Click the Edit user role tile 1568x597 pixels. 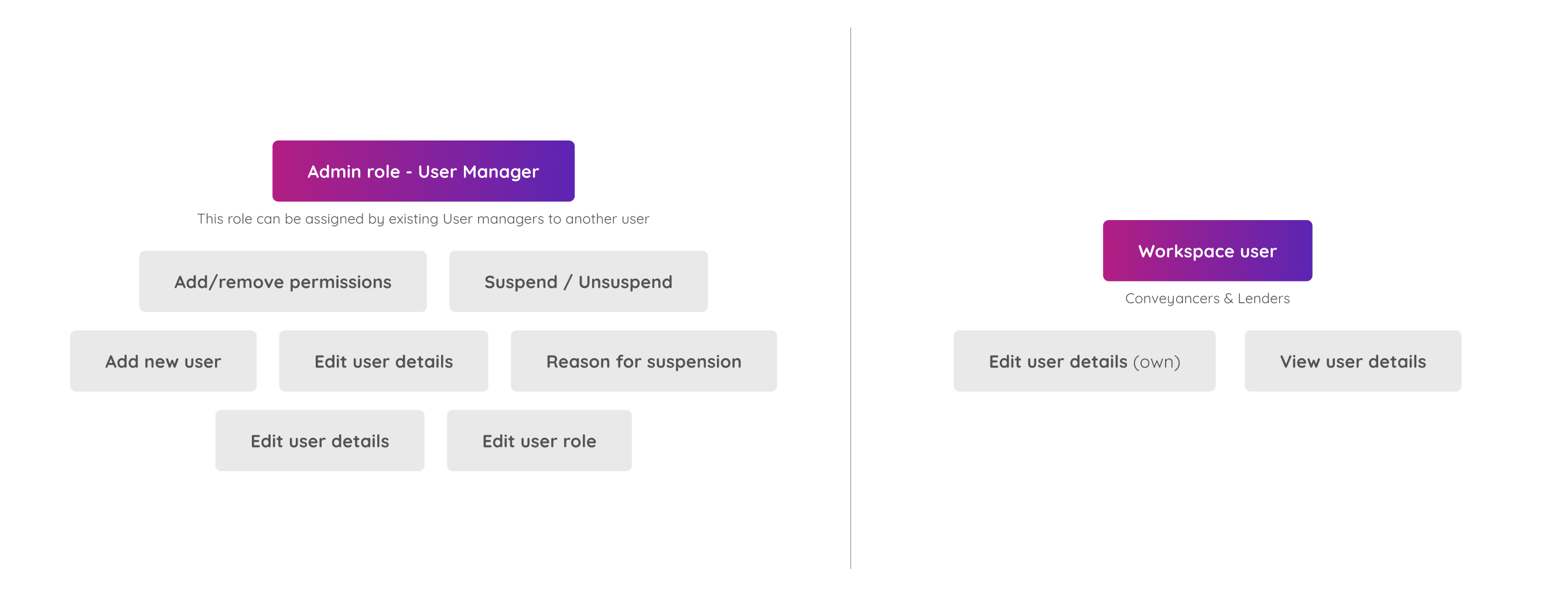(x=539, y=441)
